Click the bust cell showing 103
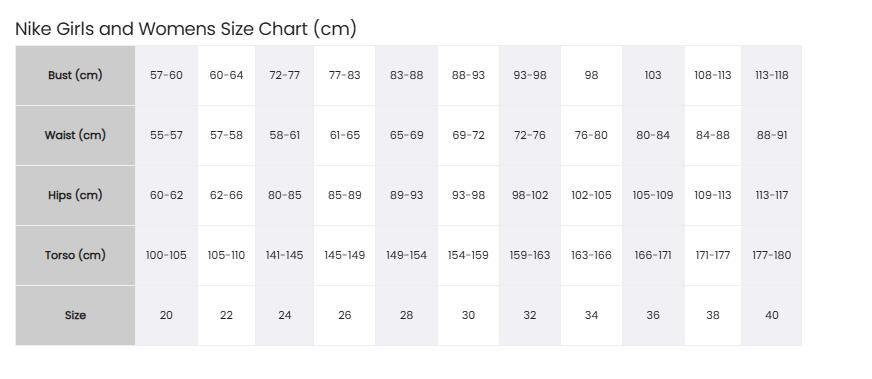Image resolution: width=872 pixels, height=379 pixels. point(653,75)
